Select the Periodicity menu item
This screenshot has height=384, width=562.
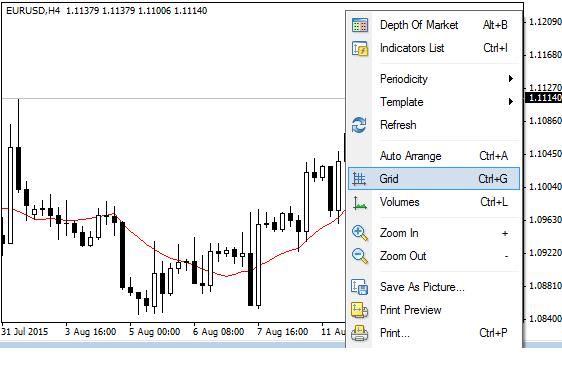tap(434, 79)
